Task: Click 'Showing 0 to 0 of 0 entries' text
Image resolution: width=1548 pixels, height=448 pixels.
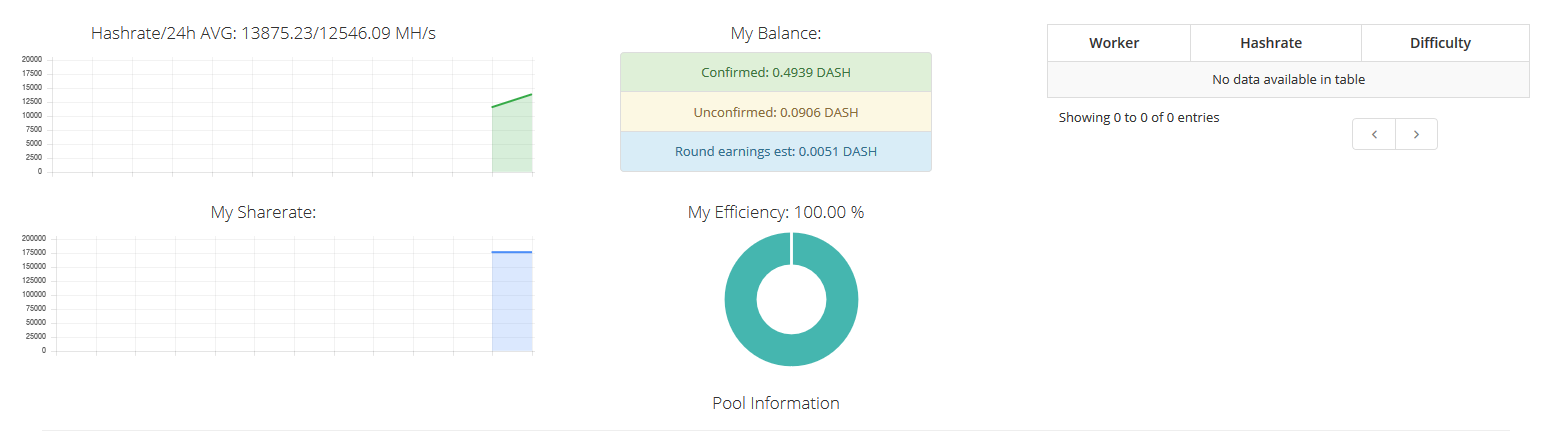Action: 1139,117
